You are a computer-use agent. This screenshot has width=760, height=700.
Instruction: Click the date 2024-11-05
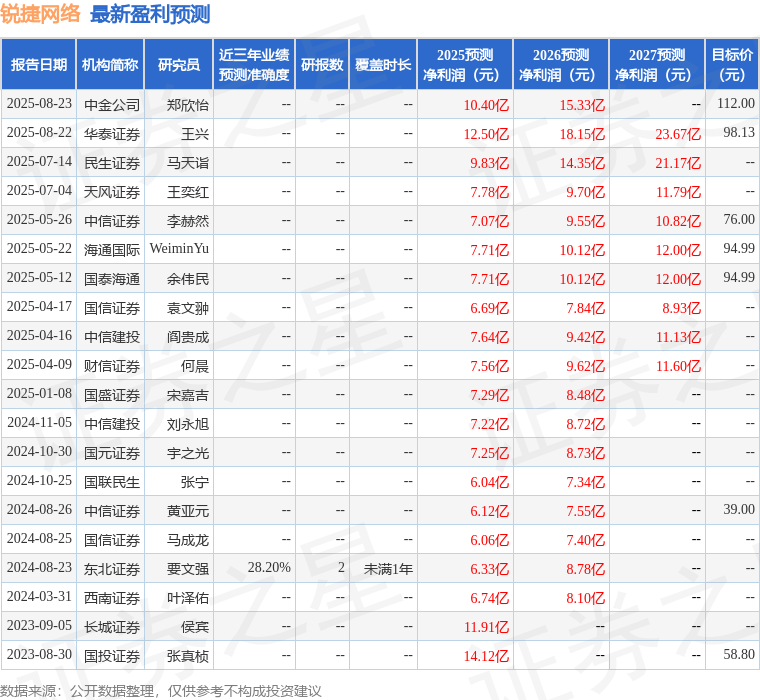tap(39, 423)
